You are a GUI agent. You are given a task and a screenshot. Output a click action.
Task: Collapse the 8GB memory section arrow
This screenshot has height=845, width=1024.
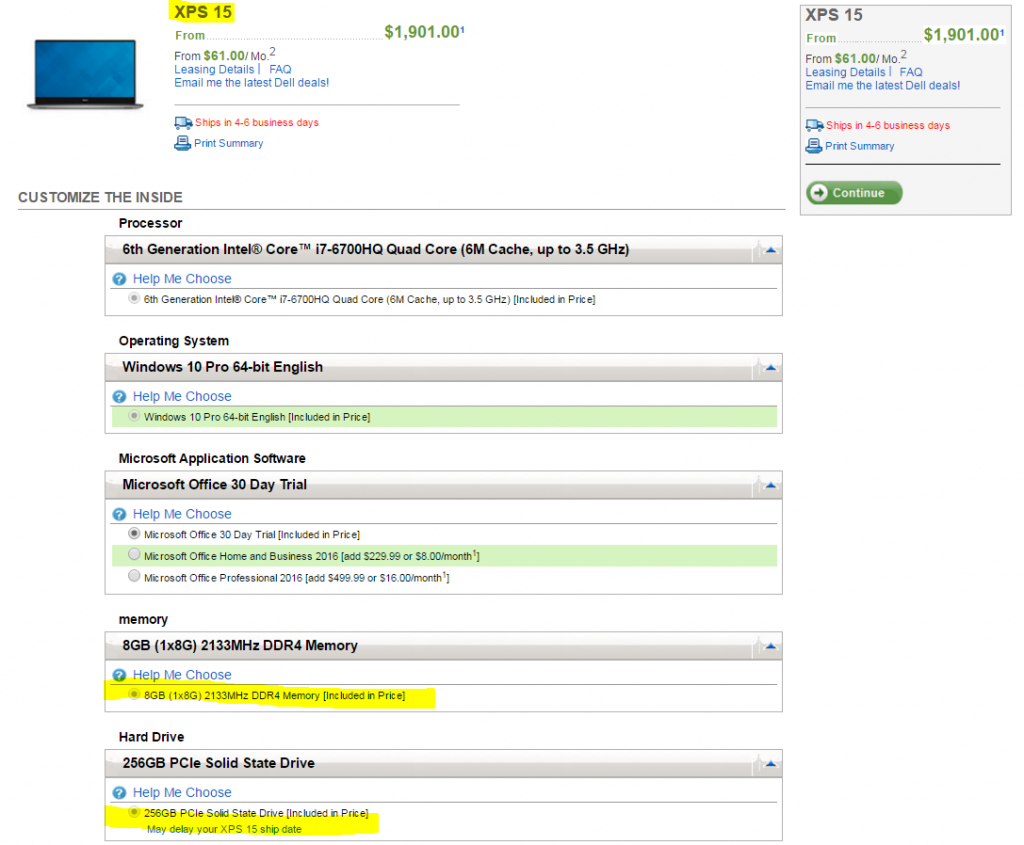coord(770,646)
